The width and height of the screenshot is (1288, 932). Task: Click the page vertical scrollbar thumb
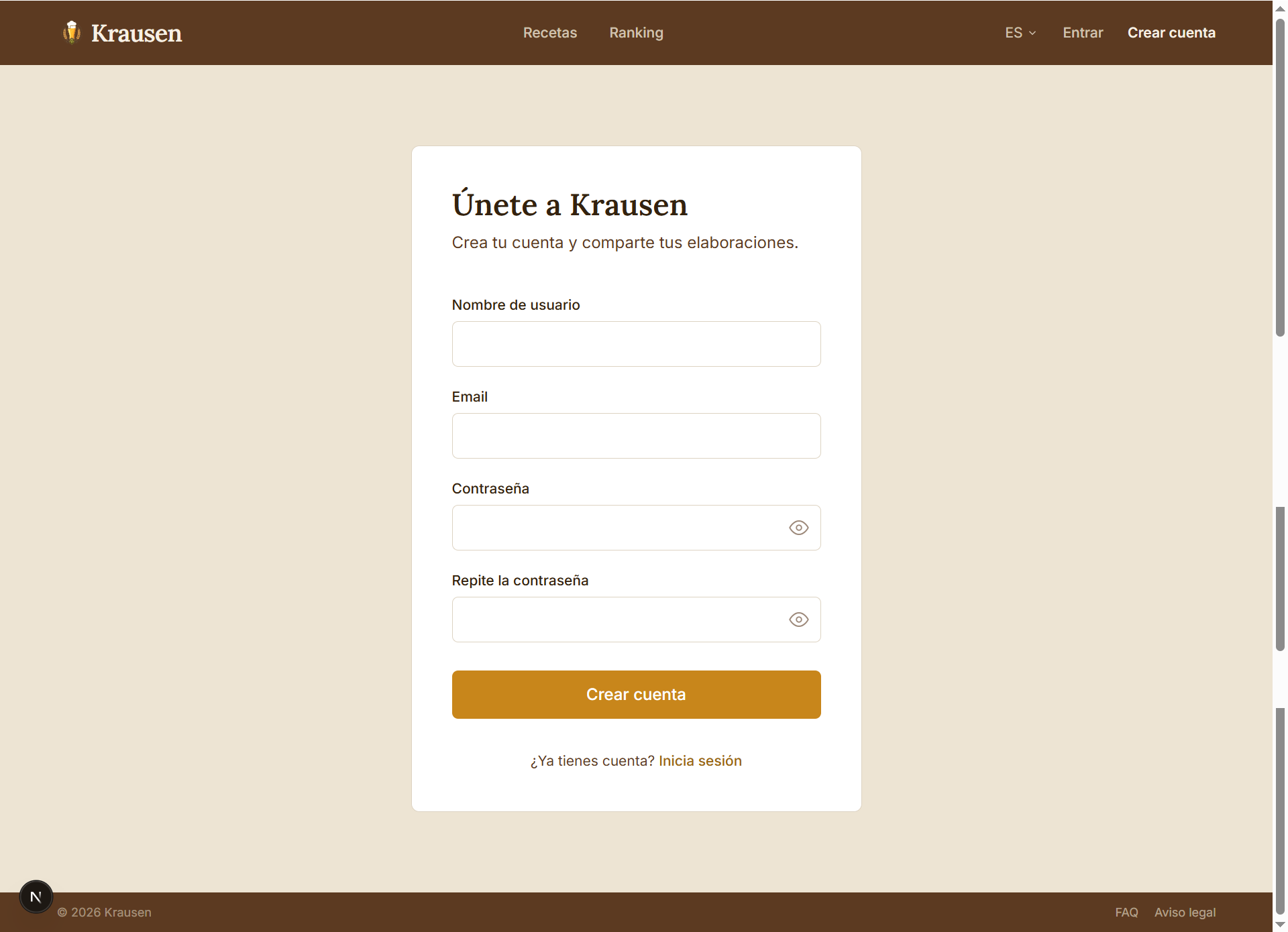[1280, 178]
